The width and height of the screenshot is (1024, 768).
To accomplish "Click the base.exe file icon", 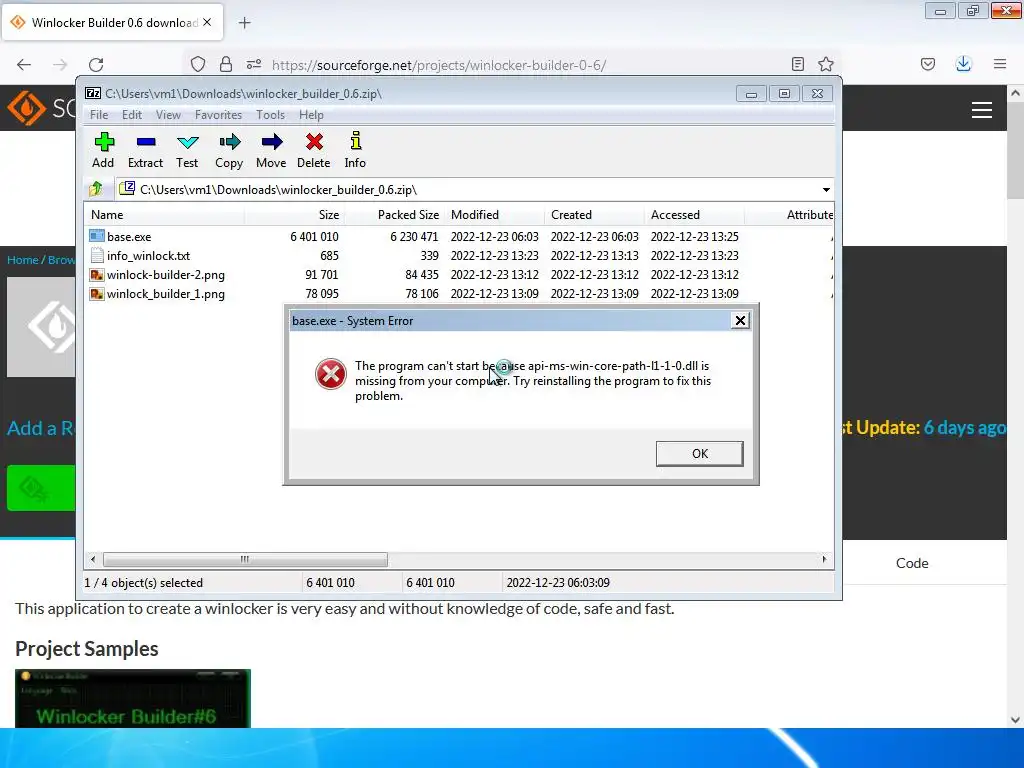I will 97,236.
